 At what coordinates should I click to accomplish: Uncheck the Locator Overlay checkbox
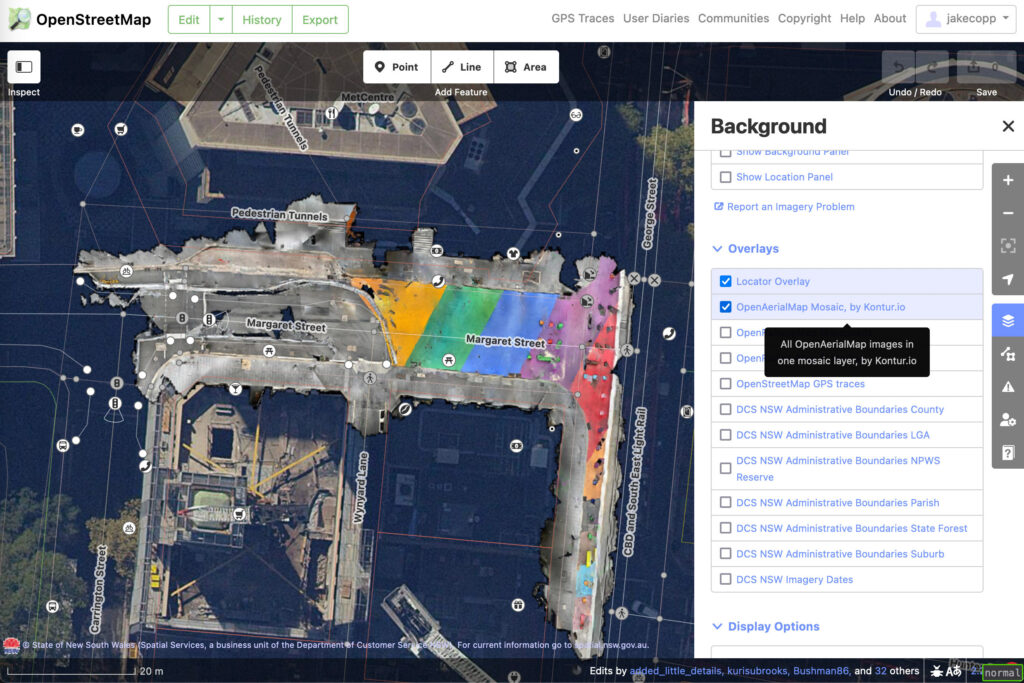725,281
